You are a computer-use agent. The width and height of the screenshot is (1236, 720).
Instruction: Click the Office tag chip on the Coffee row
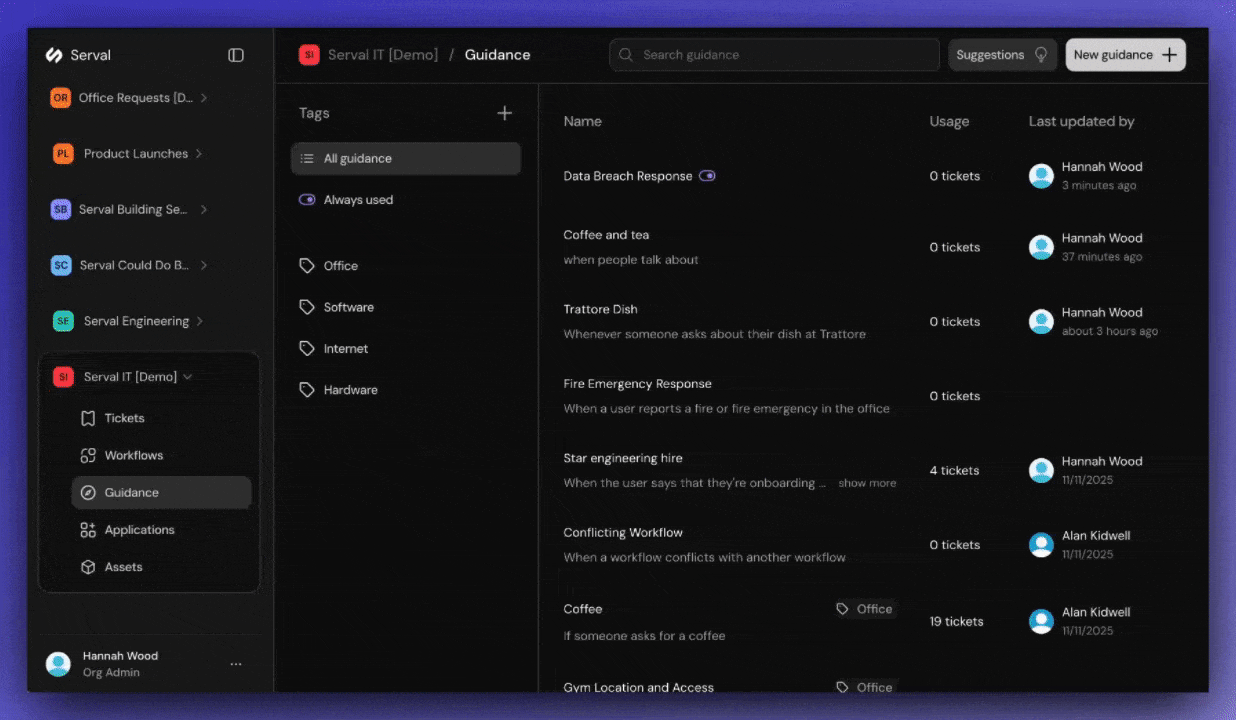tap(865, 609)
